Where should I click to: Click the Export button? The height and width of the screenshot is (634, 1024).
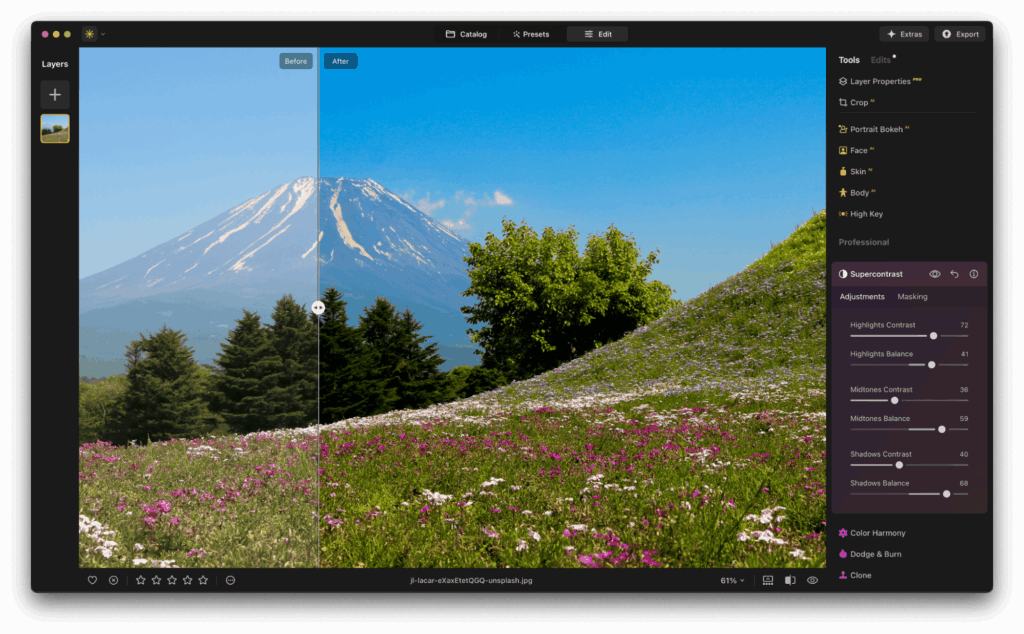(x=959, y=33)
